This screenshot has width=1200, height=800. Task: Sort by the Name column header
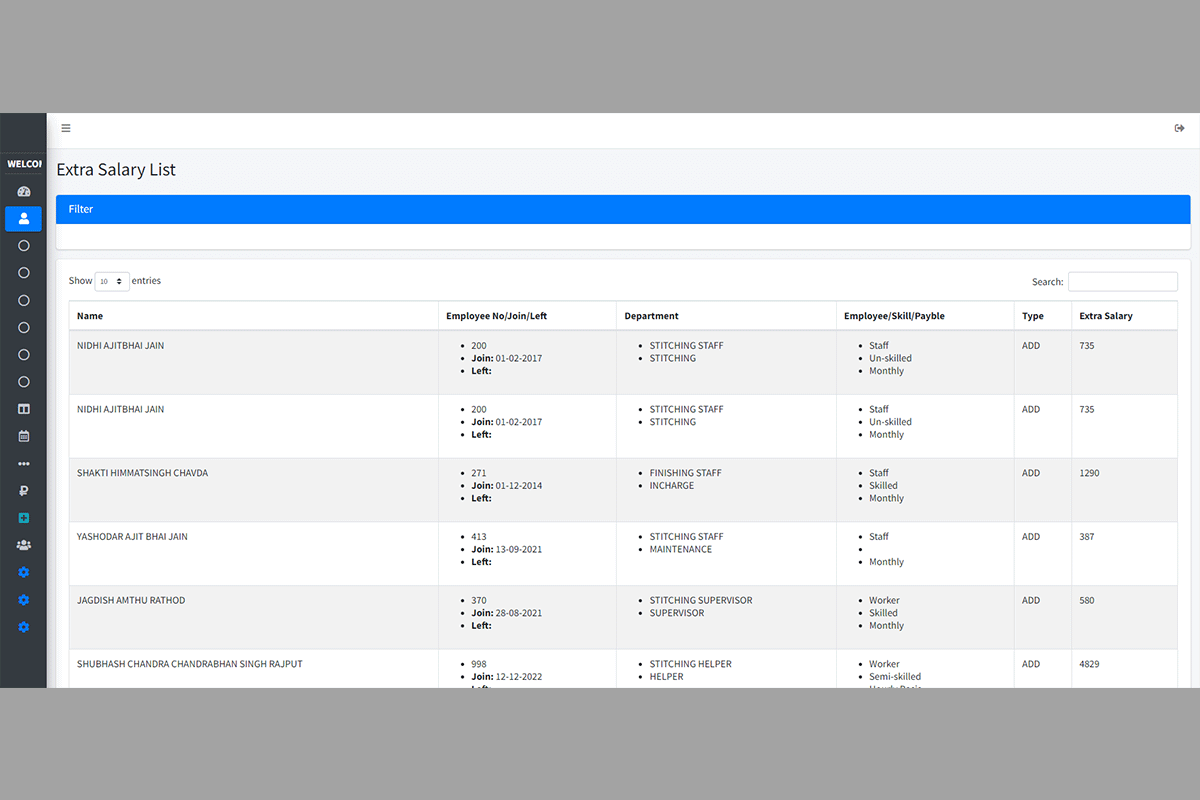pyautogui.click(x=254, y=316)
